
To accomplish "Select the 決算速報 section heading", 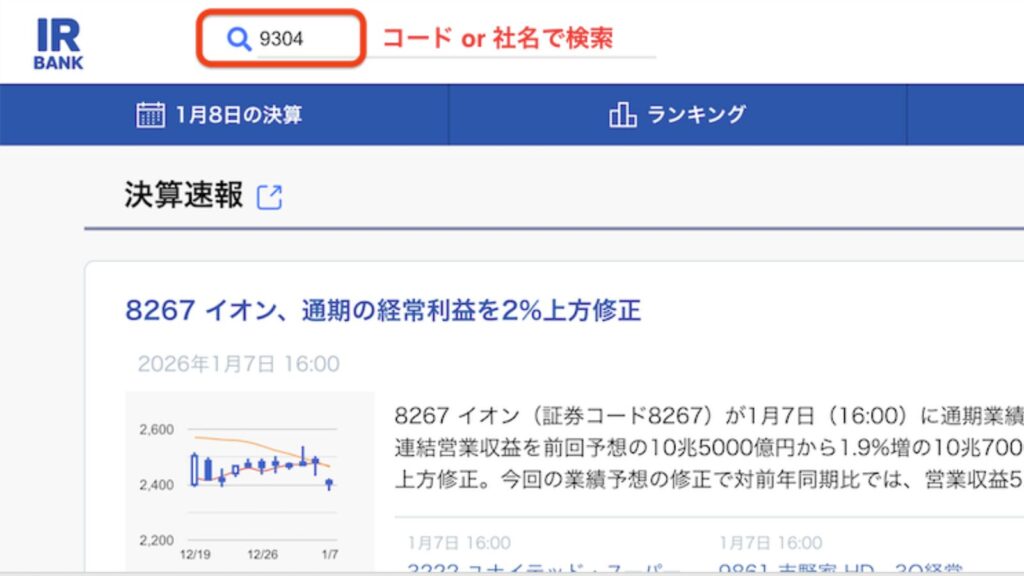I will click(x=184, y=195).
